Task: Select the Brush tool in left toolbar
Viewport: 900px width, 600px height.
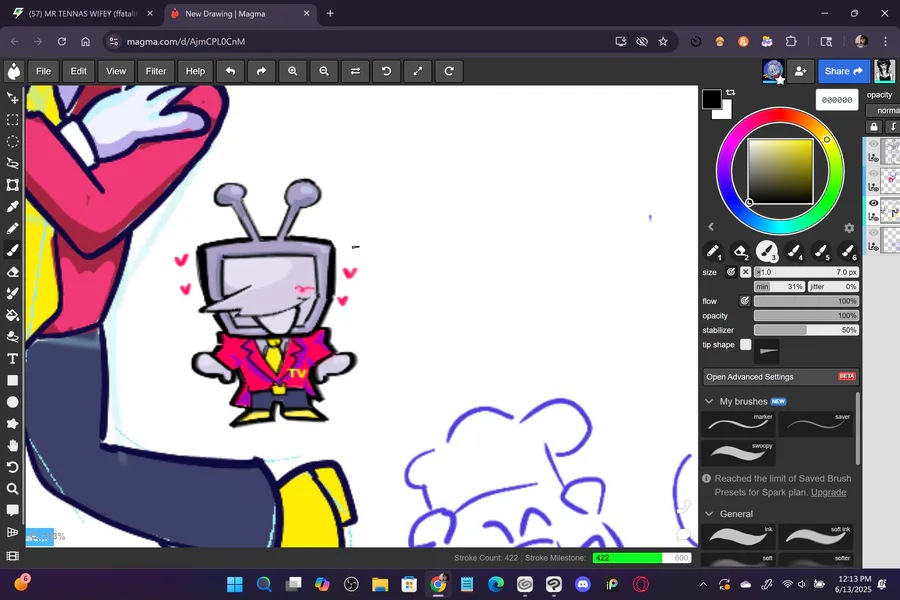Action: pos(13,250)
